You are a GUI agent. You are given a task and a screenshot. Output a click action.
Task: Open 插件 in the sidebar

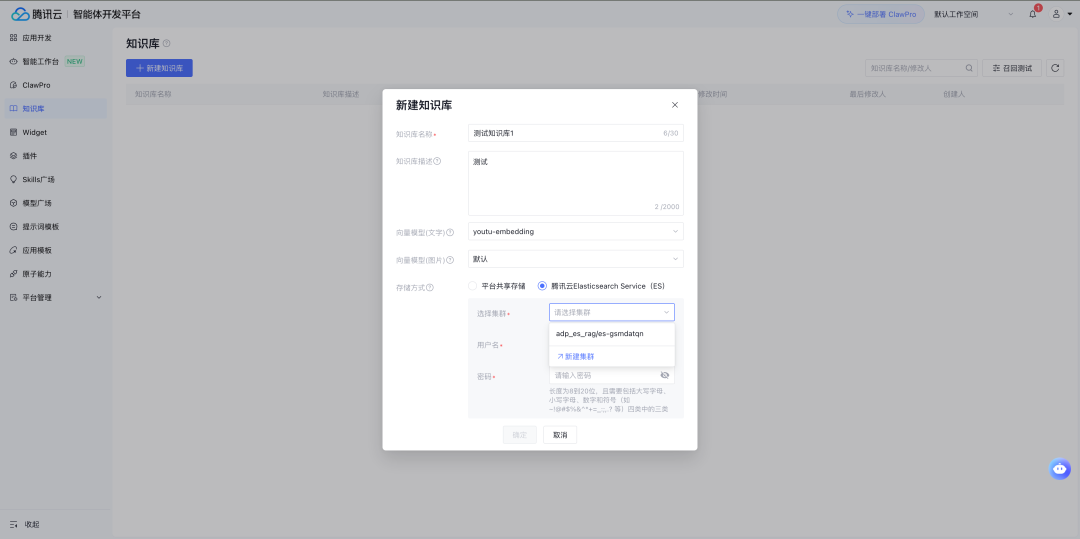tap(55, 156)
